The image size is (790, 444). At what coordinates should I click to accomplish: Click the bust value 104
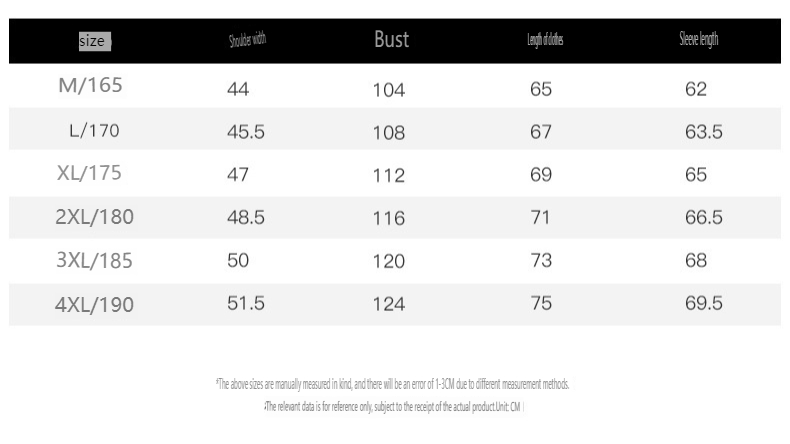coord(389,90)
